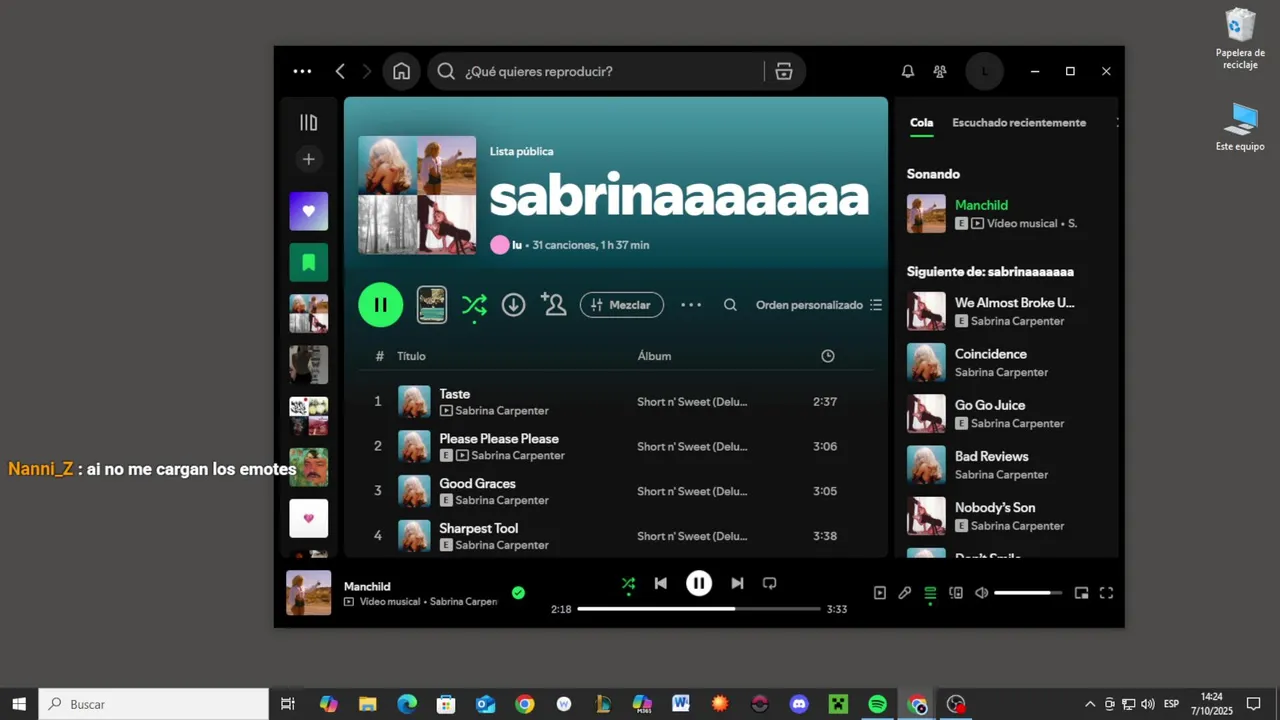Viewport: 1280px width, 720px height.
Task: Sort by Álbum column header
Action: [654, 356]
